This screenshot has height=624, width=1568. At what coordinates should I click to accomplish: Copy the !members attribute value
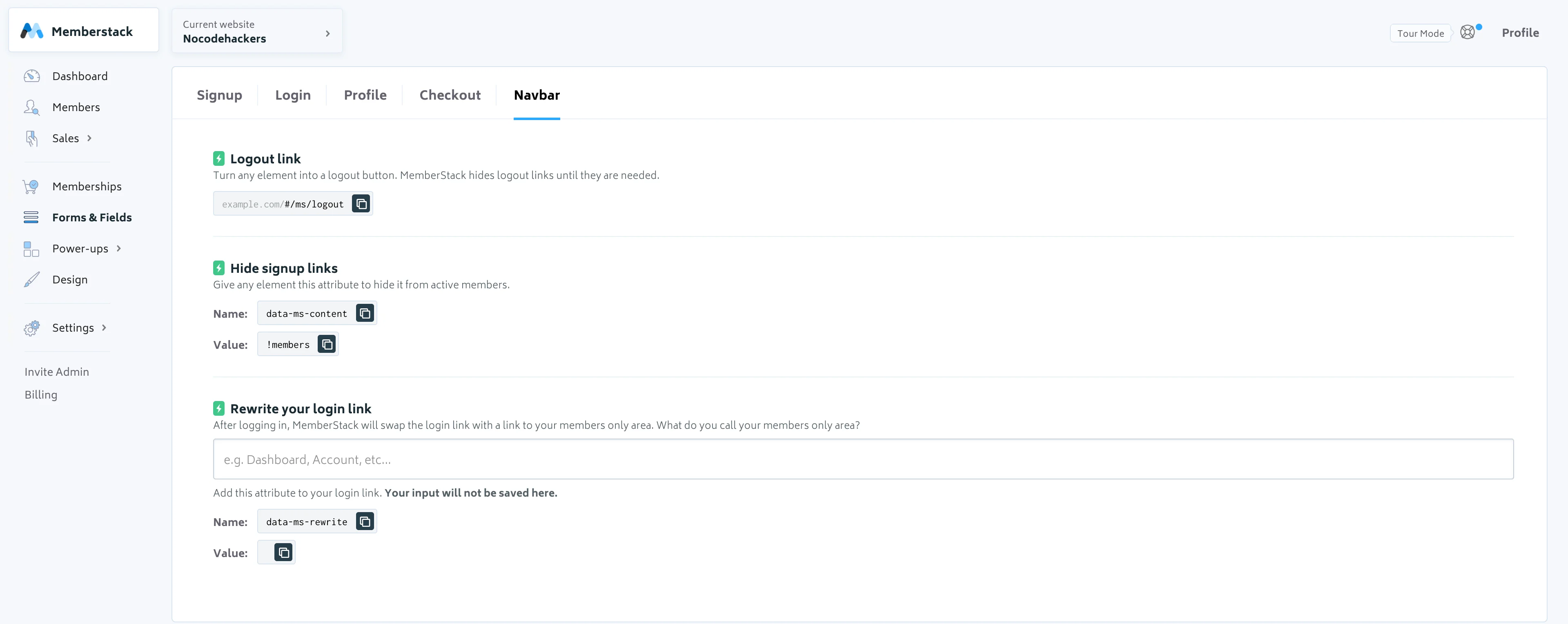coord(327,345)
